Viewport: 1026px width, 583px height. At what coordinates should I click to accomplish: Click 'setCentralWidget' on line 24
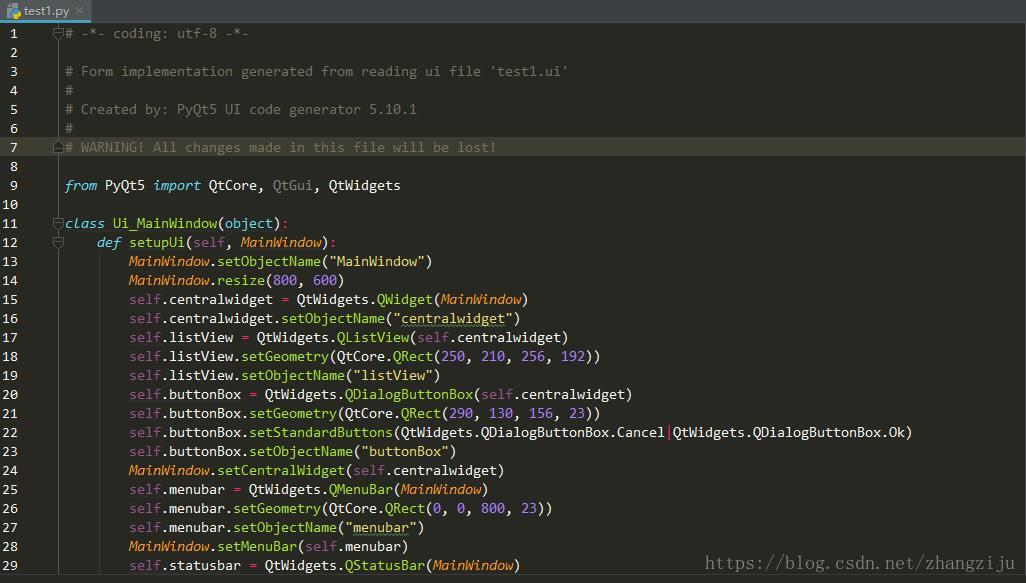[x=281, y=470]
